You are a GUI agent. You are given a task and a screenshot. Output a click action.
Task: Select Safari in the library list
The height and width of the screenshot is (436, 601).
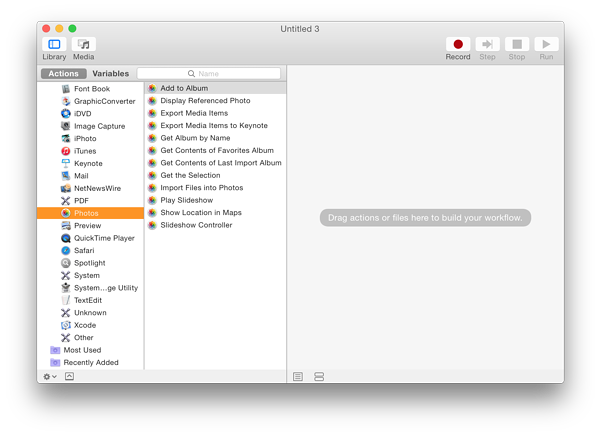[x=90, y=251]
